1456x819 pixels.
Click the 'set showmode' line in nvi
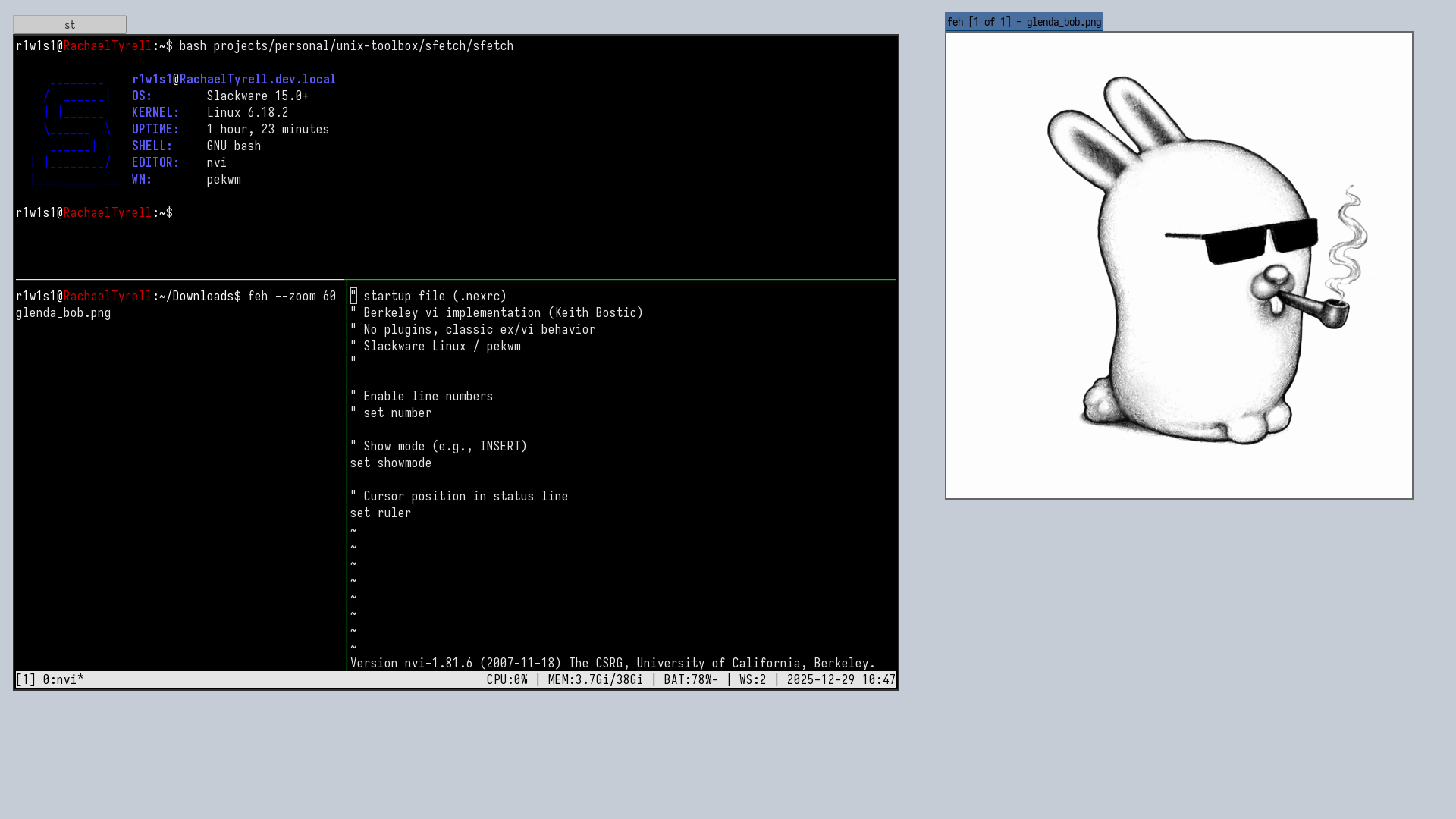391,463
